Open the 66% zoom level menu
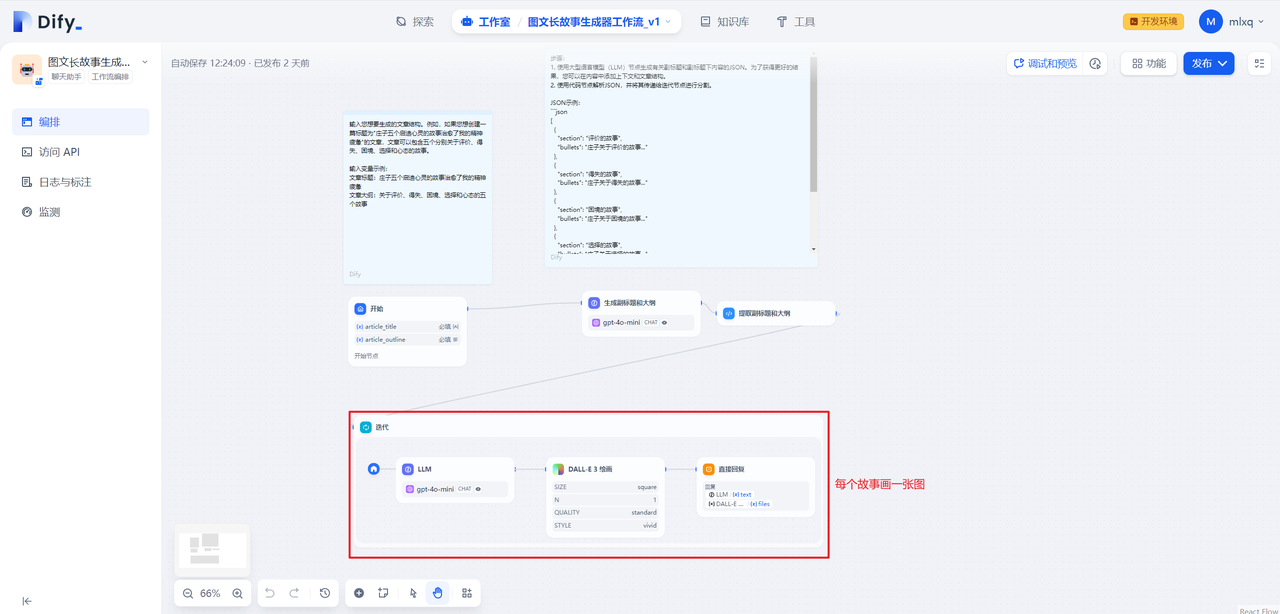 pyautogui.click(x=210, y=593)
